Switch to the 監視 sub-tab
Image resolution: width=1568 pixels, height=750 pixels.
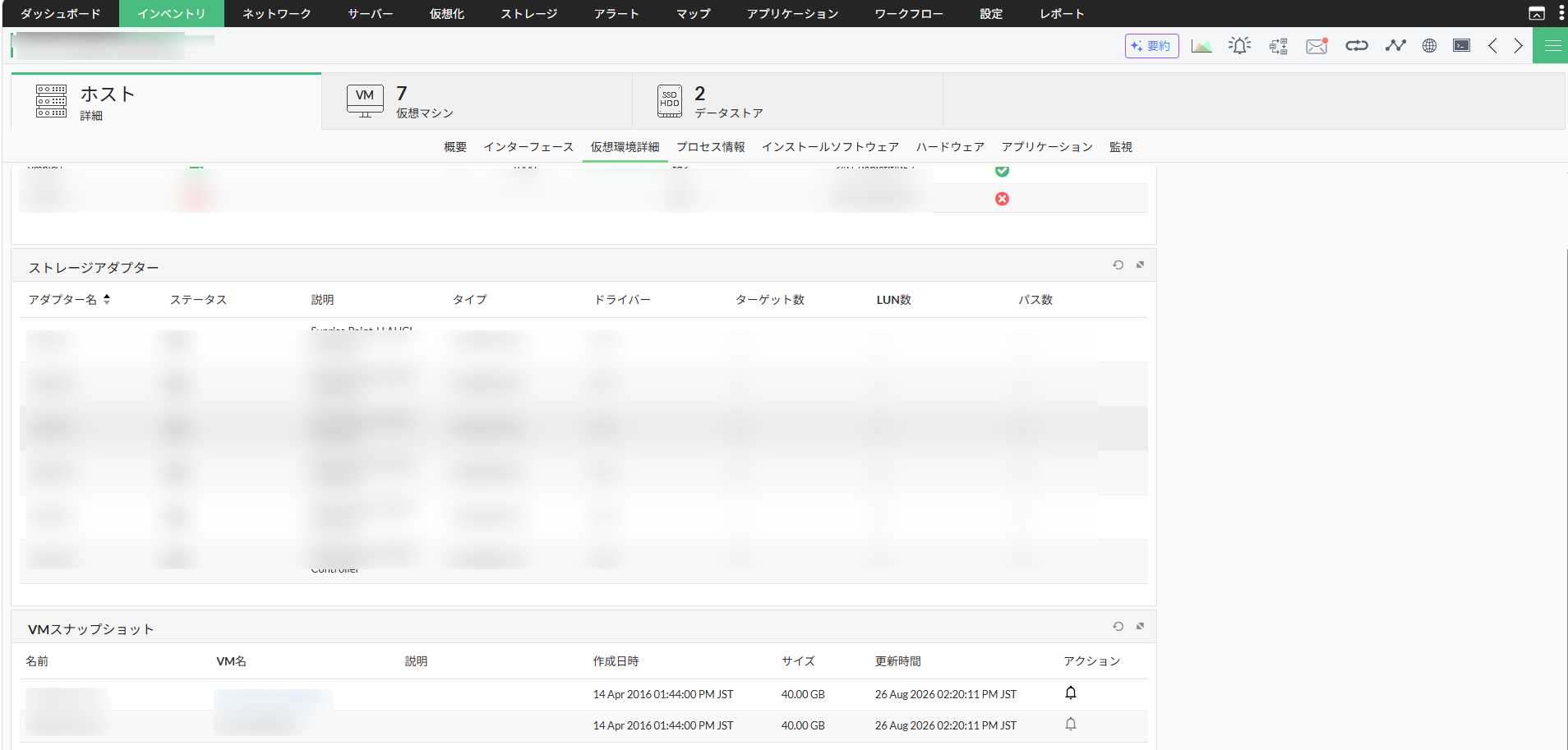click(1121, 147)
